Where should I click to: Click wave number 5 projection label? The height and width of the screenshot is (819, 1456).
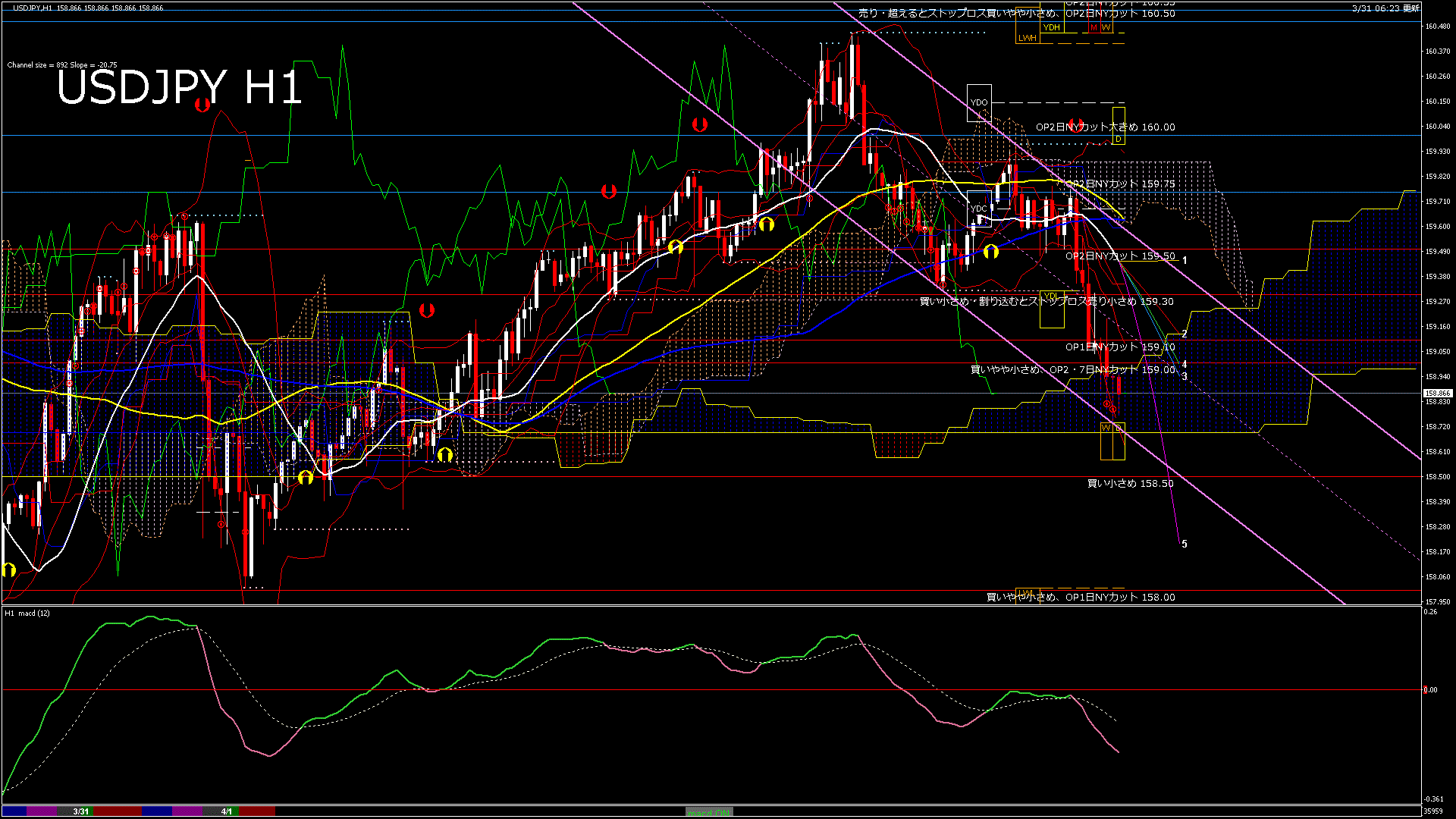pos(1185,544)
